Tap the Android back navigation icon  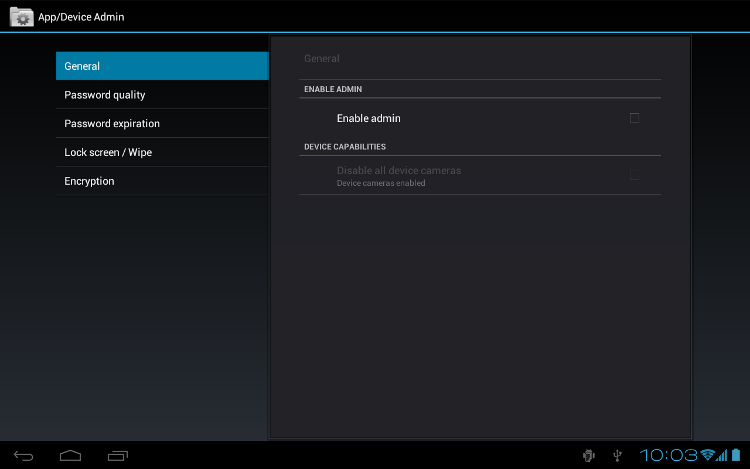(23, 456)
